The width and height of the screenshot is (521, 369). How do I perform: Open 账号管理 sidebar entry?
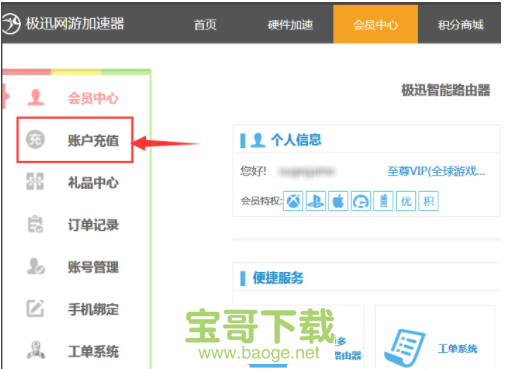(93, 267)
